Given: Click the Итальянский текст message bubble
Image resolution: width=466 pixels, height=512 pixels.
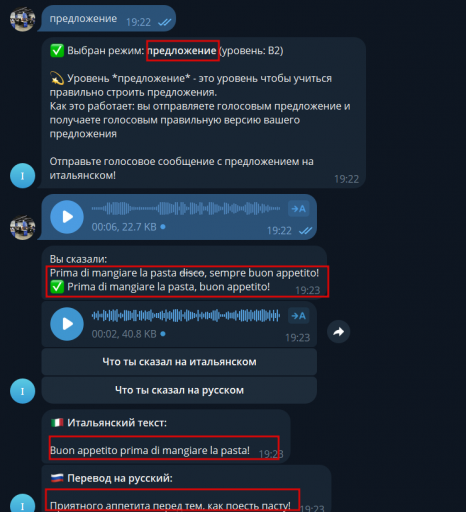Looking at the screenshot, I should 166,436.
